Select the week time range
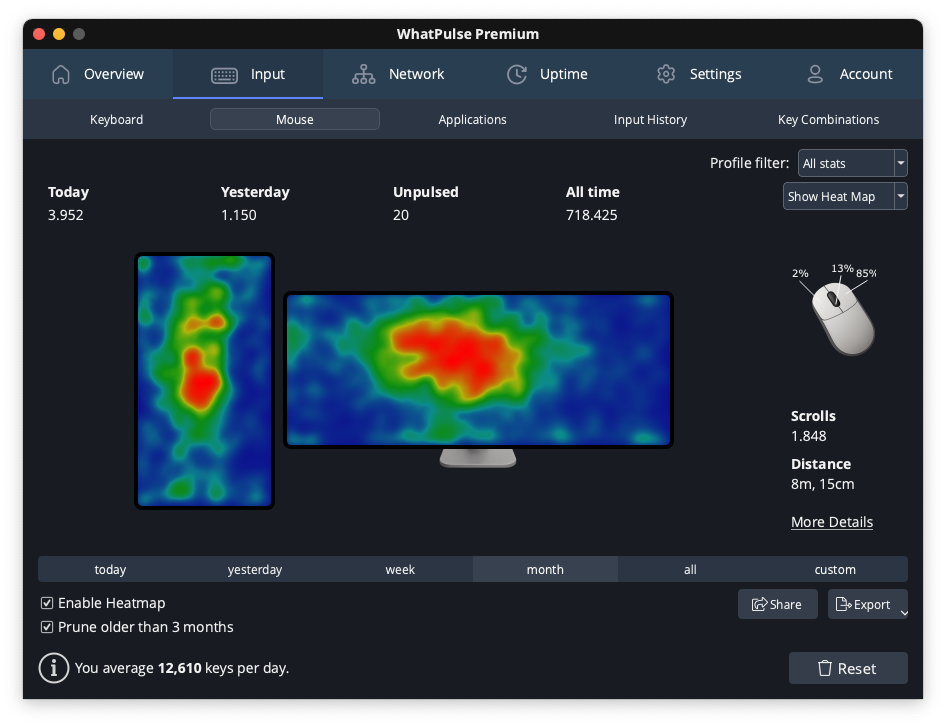Viewport: 946px width, 726px height. point(400,569)
